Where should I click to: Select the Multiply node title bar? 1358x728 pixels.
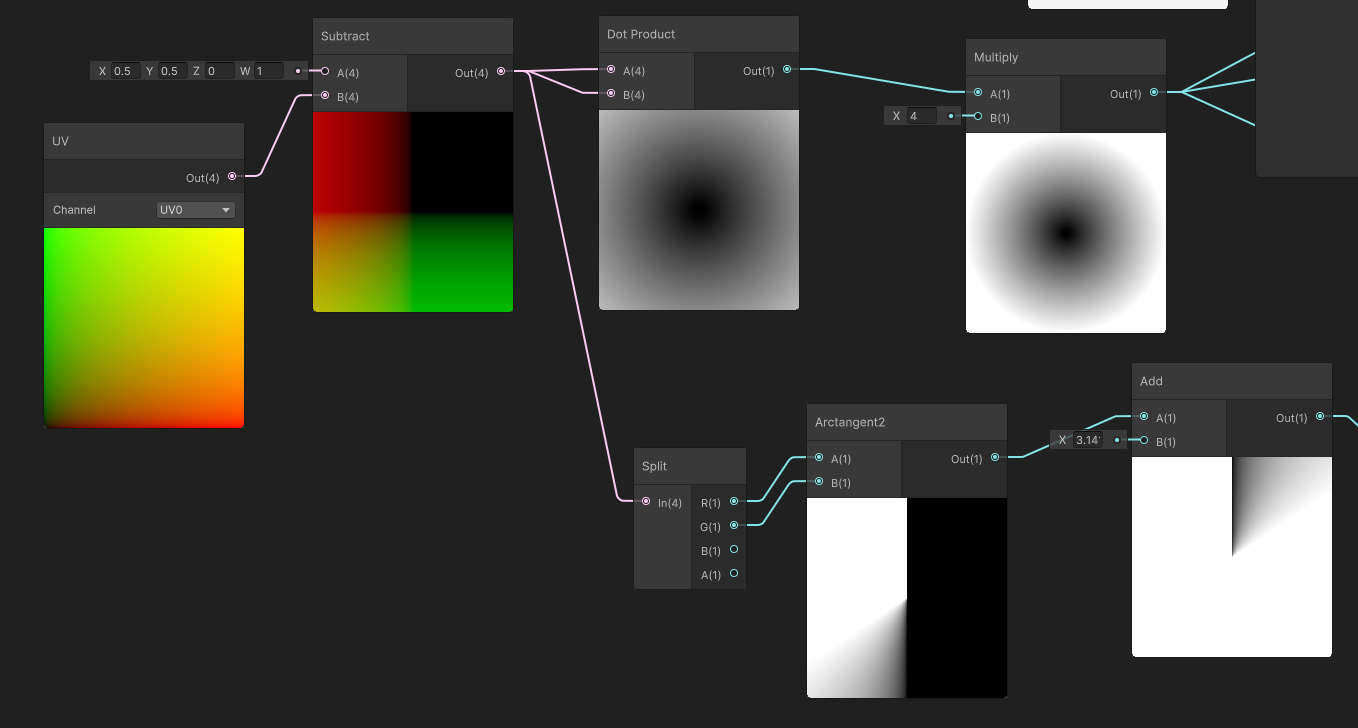click(x=1066, y=57)
